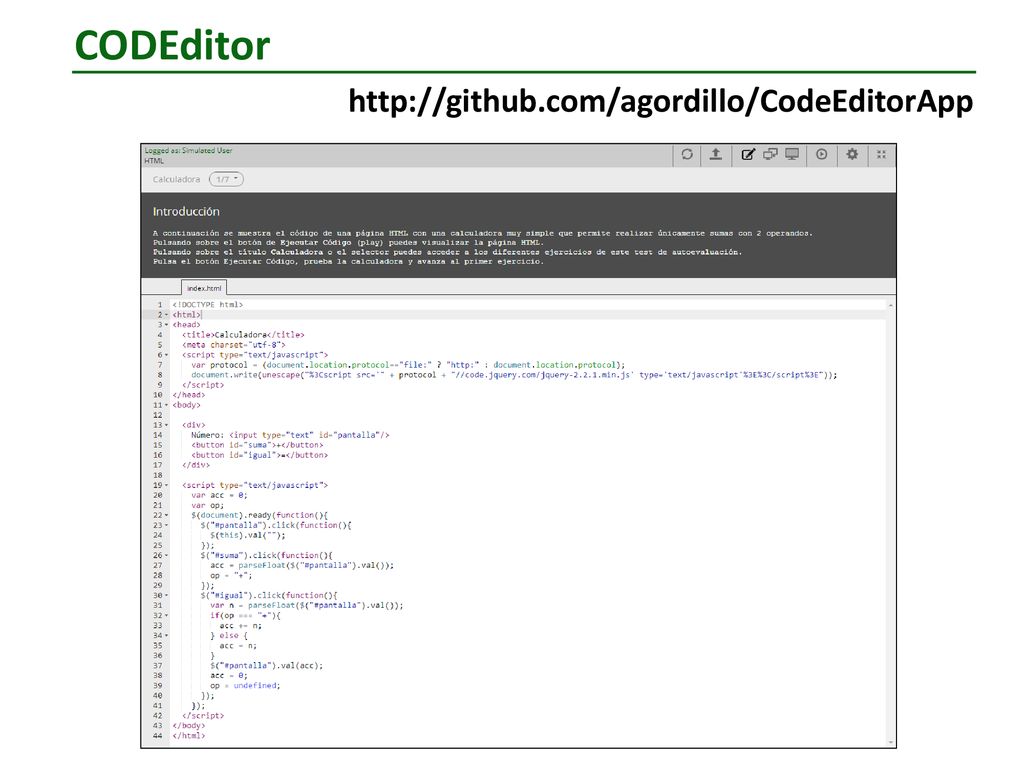
Task: Click the closing '</body>' line
Action: (x=189, y=726)
